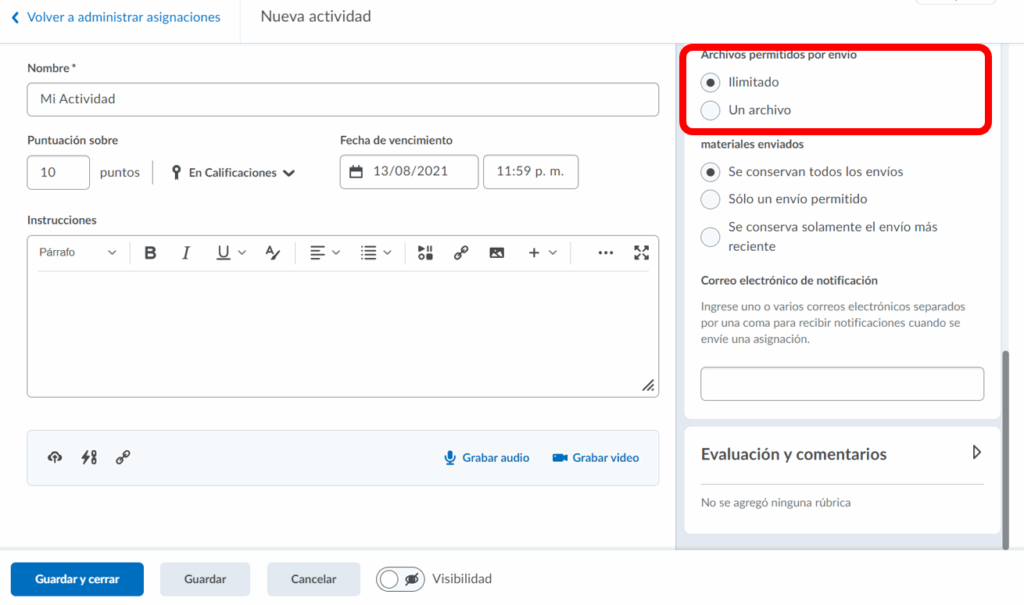The height and width of the screenshot is (605, 1024).
Task: Click the insert image icon in the editor
Action: [496, 253]
